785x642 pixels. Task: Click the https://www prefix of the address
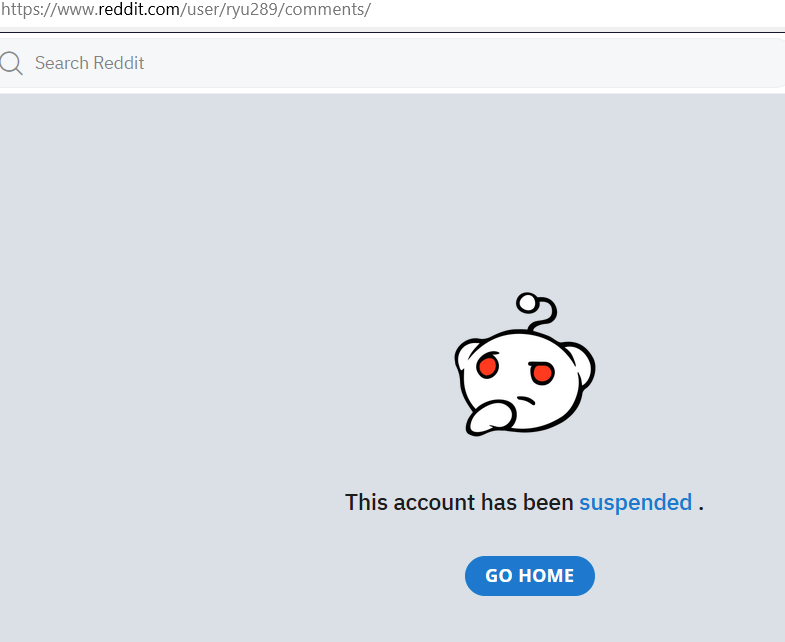47,9
